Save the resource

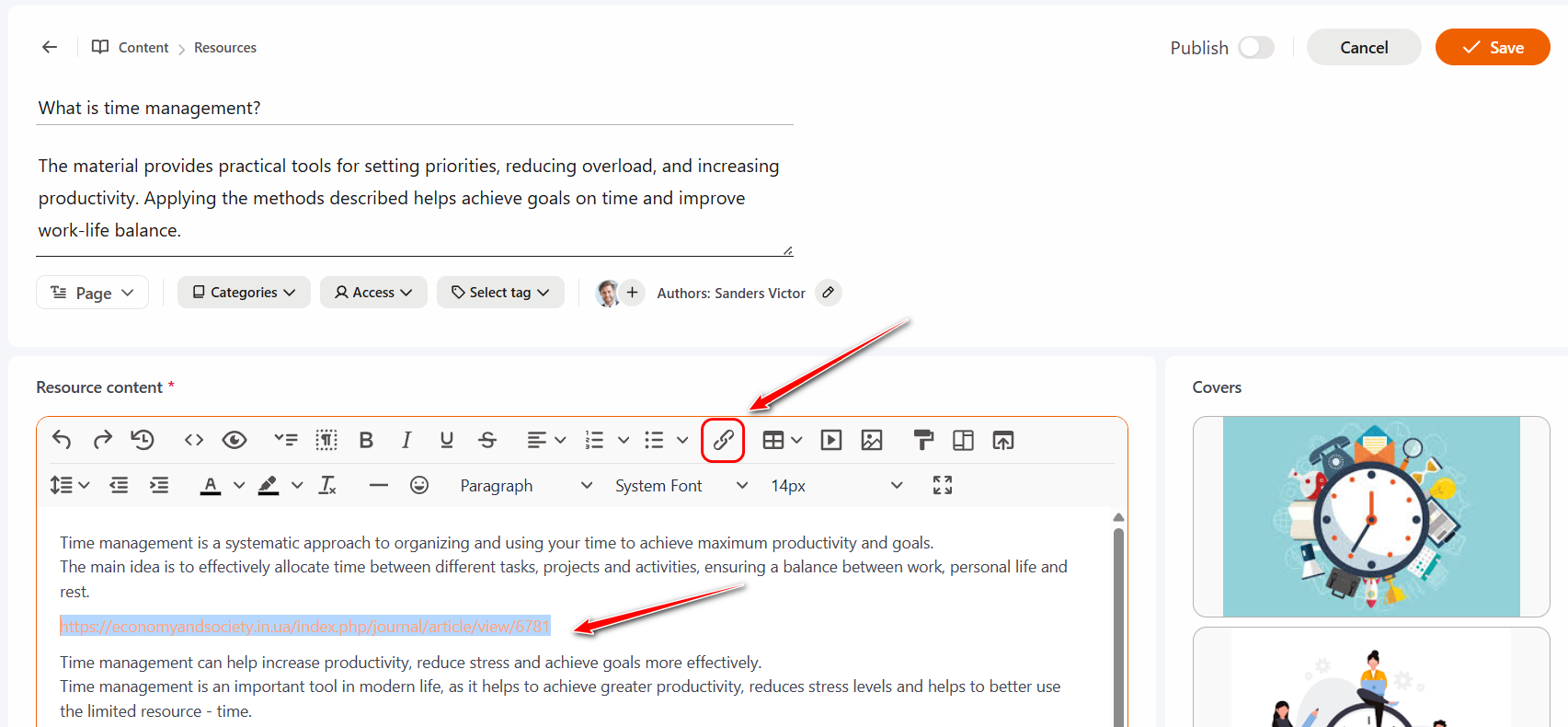(1493, 47)
